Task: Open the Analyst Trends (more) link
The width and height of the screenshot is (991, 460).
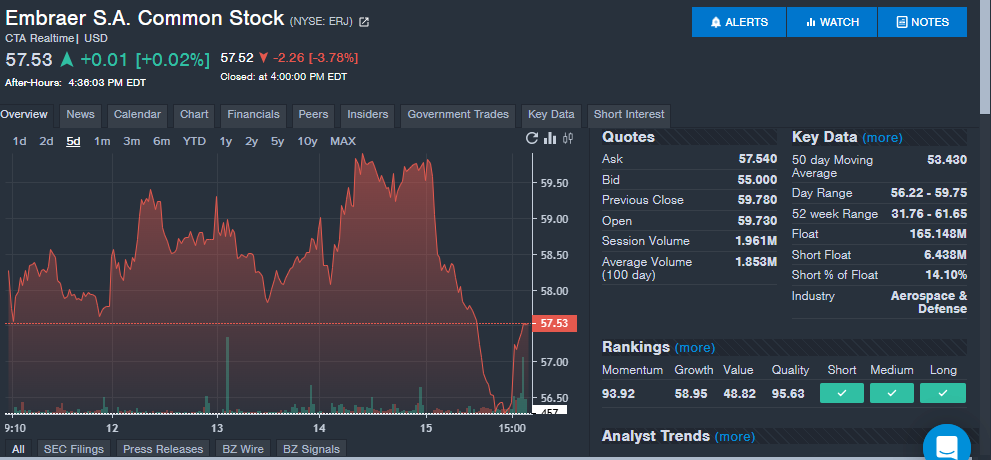Action: point(734,437)
